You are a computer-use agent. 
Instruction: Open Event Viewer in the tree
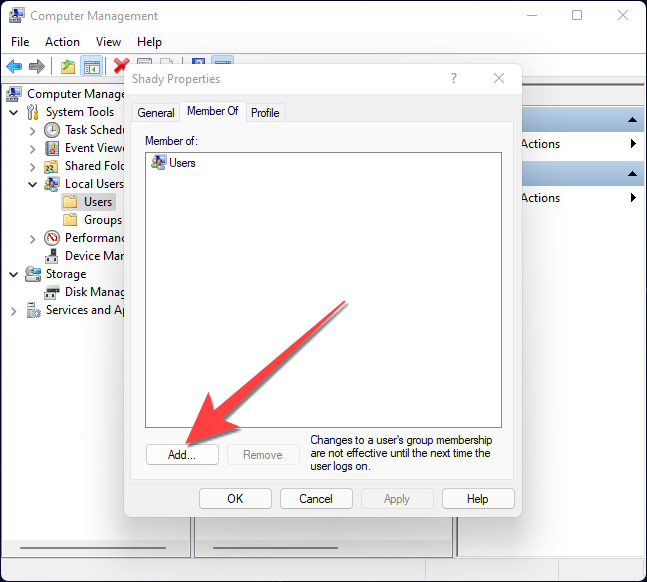[x=94, y=148]
